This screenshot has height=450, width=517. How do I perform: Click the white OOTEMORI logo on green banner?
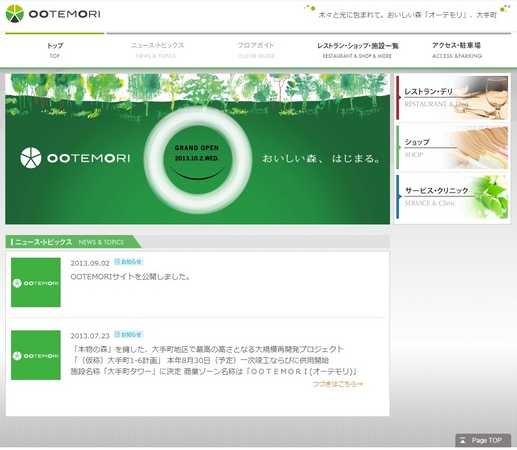point(75,158)
